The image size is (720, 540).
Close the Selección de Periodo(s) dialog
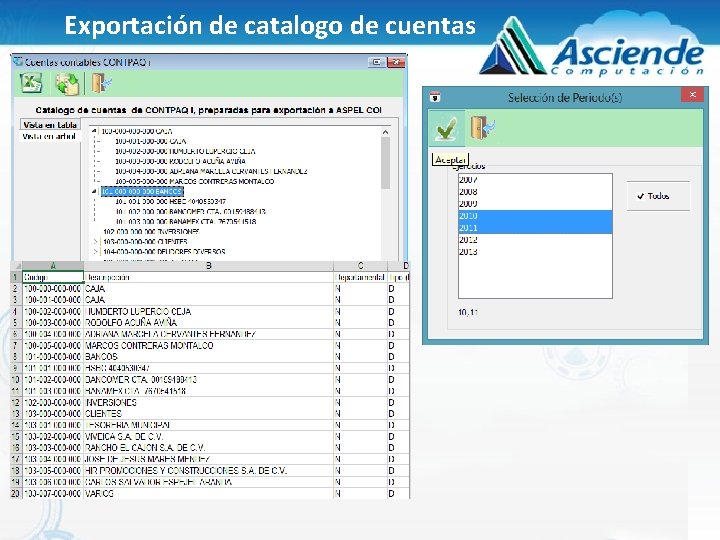692,95
